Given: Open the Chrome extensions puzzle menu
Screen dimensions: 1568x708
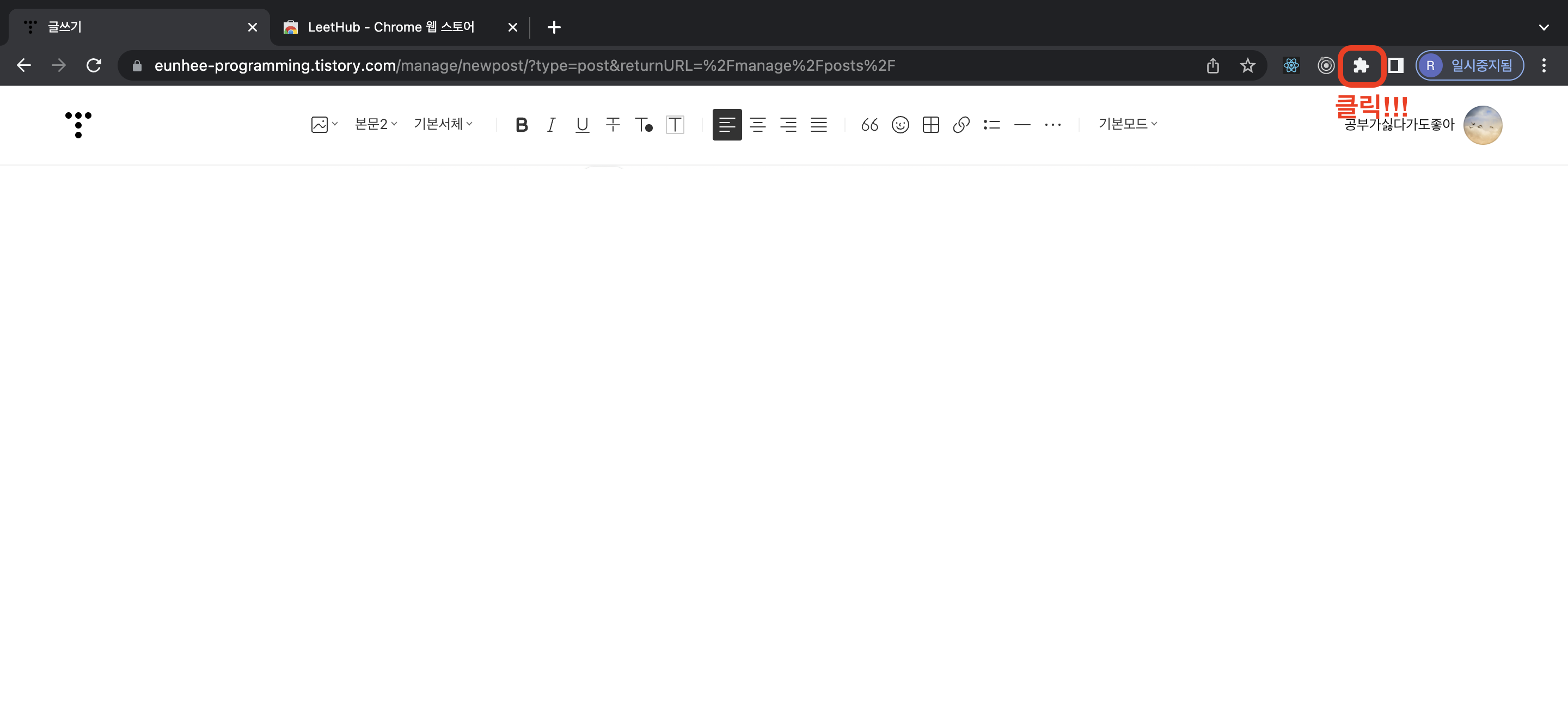Looking at the screenshot, I should click(1361, 65).
